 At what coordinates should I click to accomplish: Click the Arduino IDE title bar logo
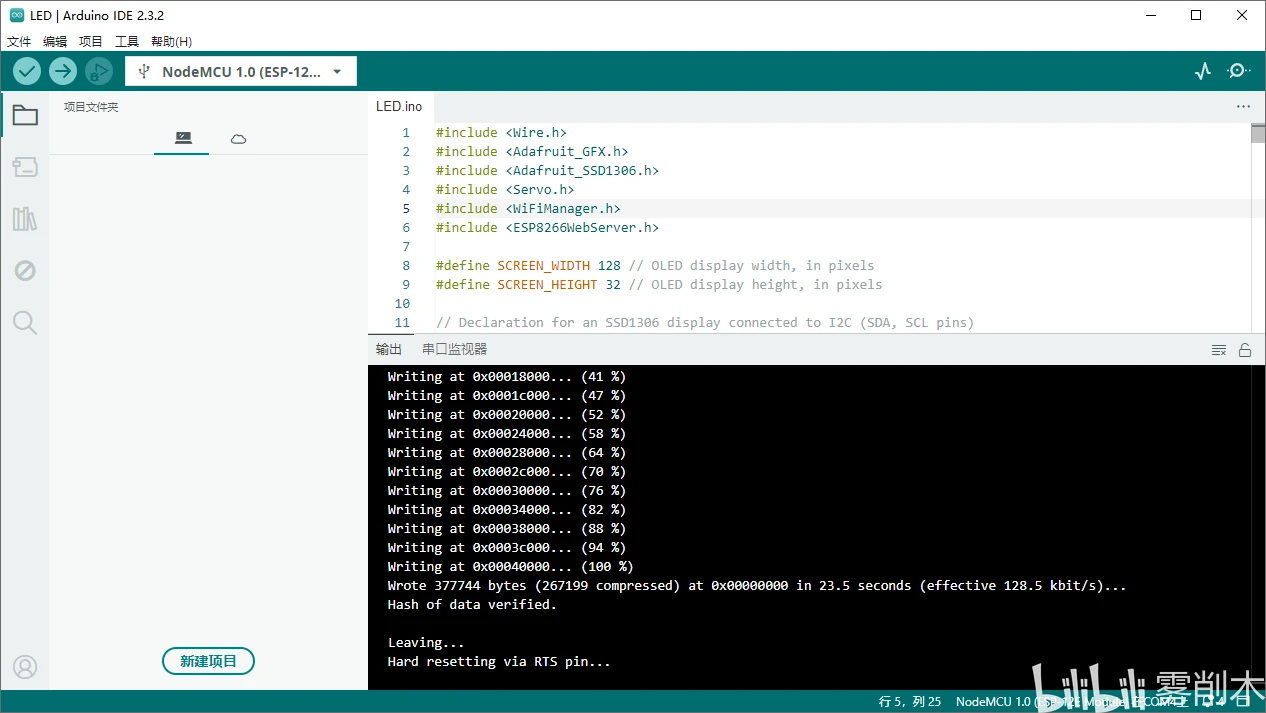click(x=16, y=15)
